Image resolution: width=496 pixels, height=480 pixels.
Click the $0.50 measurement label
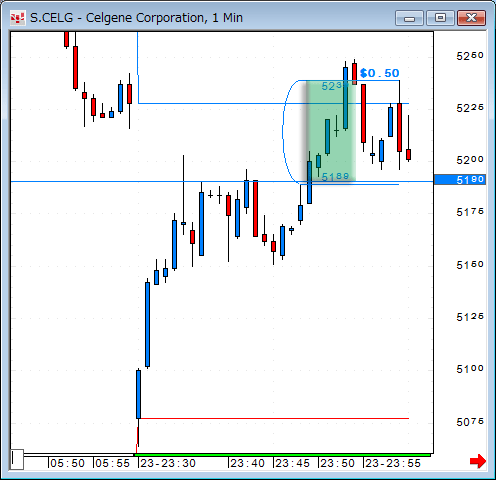tap(380, 73)
